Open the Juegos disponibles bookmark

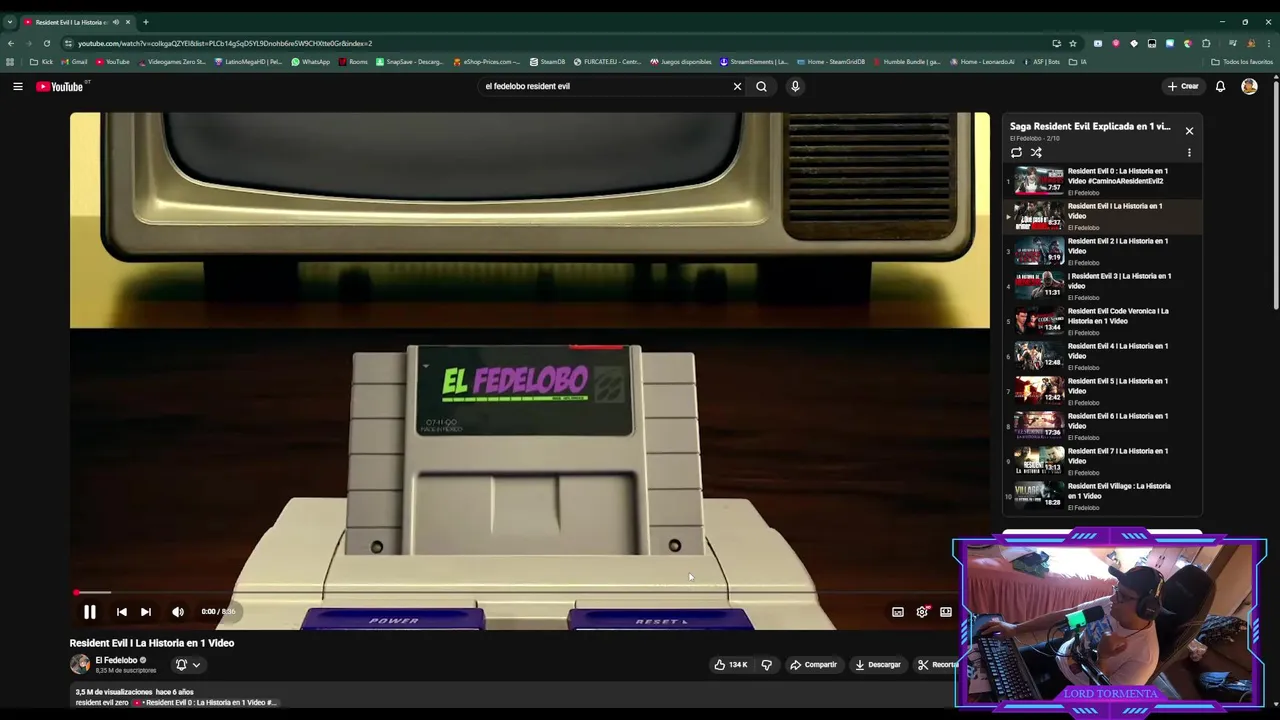click(680, 62)
